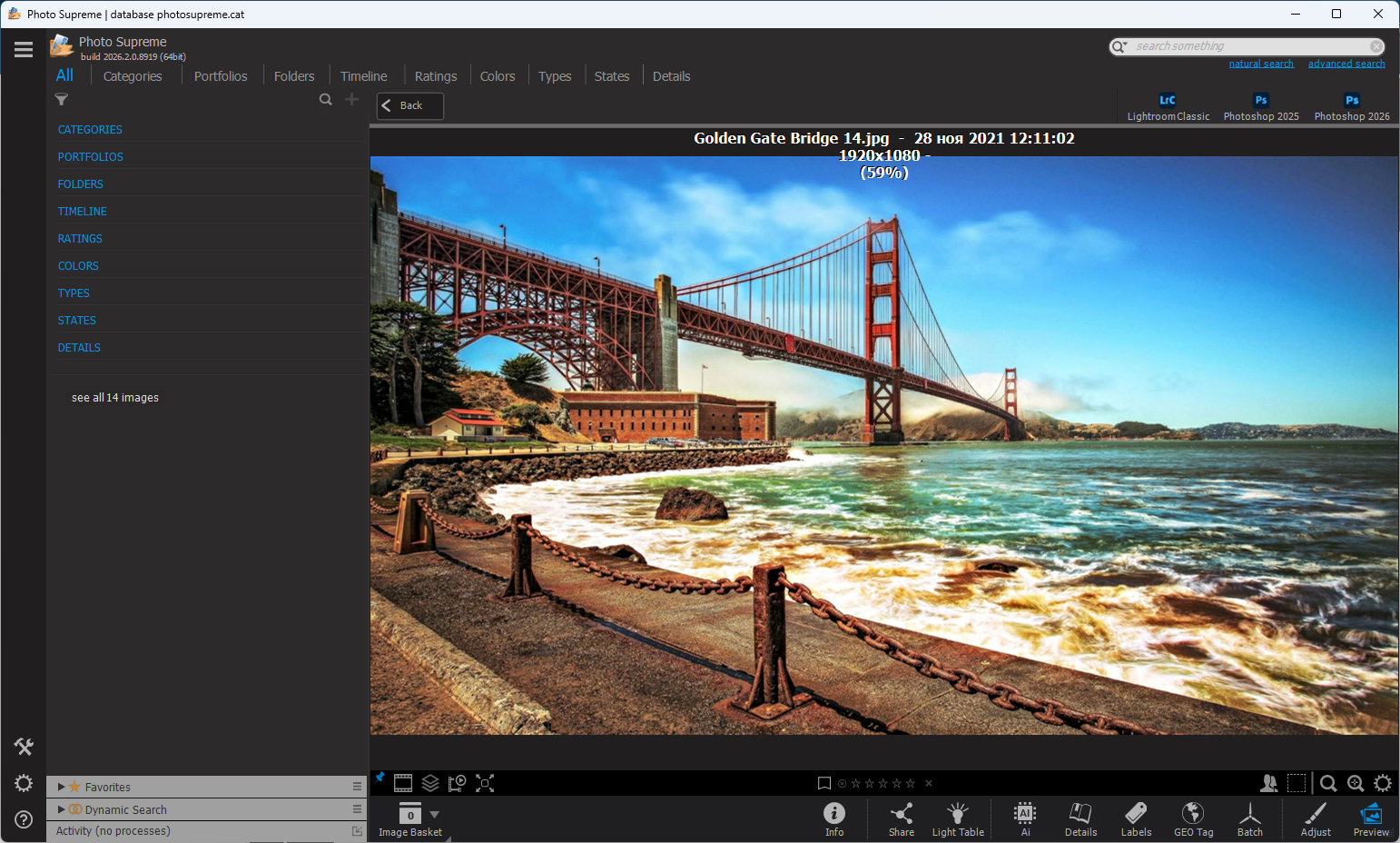Toggle full screen view mode

[485, 783]
